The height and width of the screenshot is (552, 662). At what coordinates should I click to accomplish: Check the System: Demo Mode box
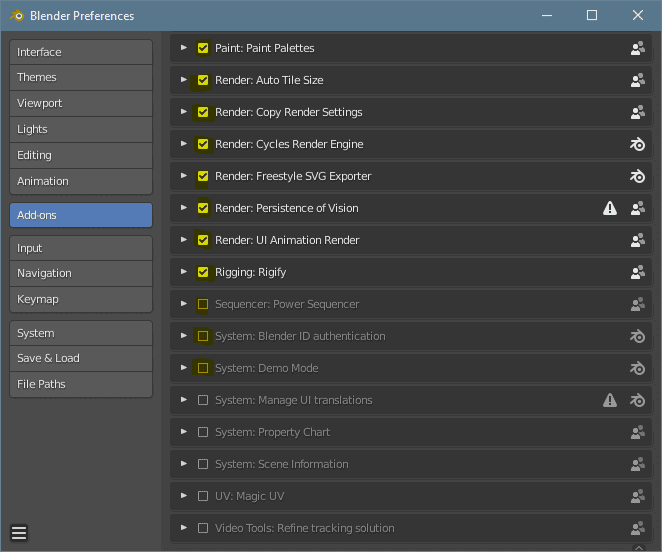[x=203, y=368]
